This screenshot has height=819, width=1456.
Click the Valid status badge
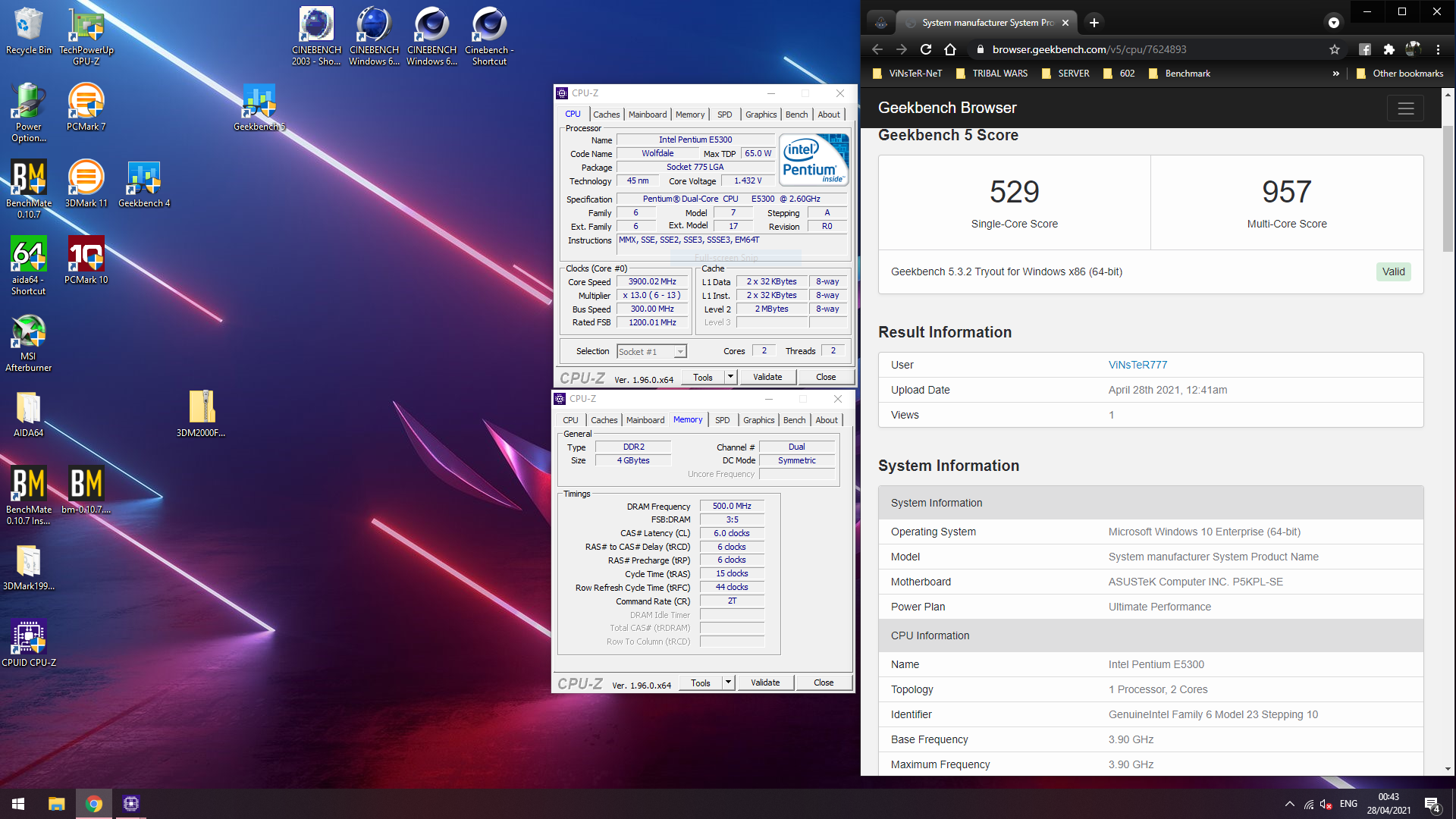point(1393,272)
